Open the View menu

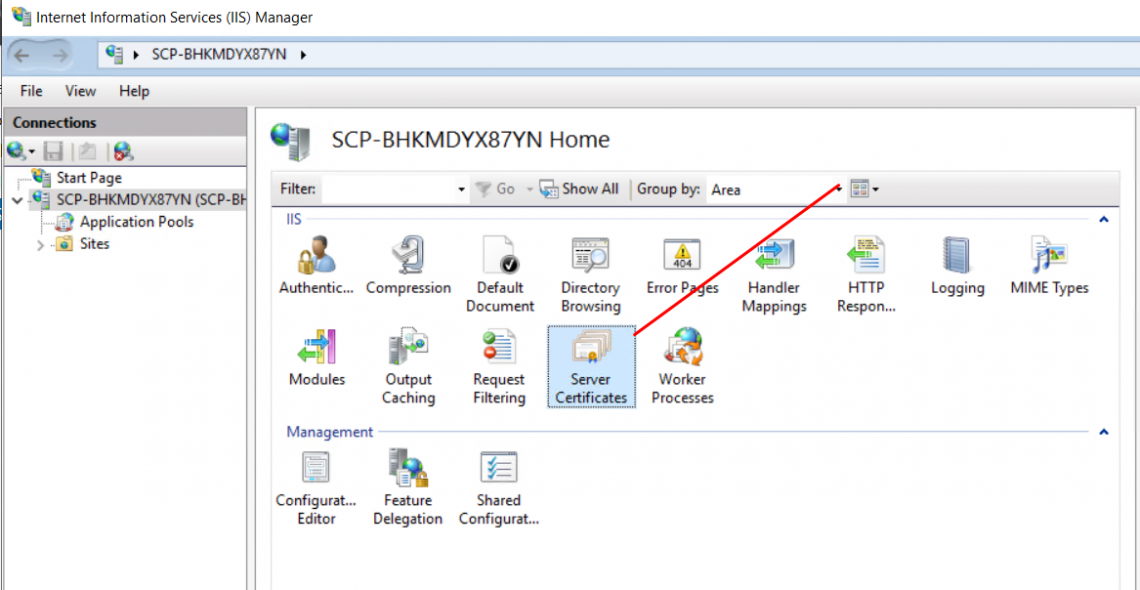[x=81, y=91]
